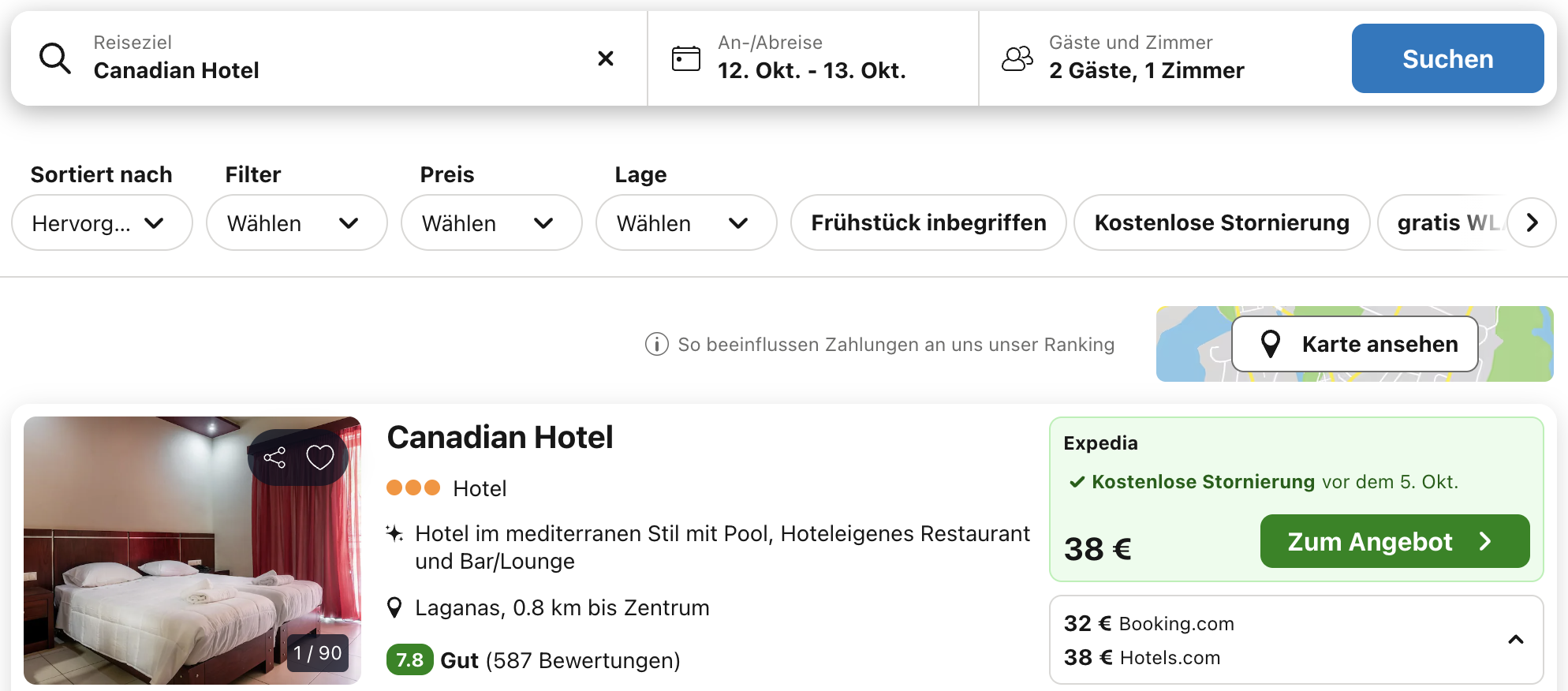Open the Filter Wählen dropdown
The width and height of the screenshot is (1568, 691).
297,223
